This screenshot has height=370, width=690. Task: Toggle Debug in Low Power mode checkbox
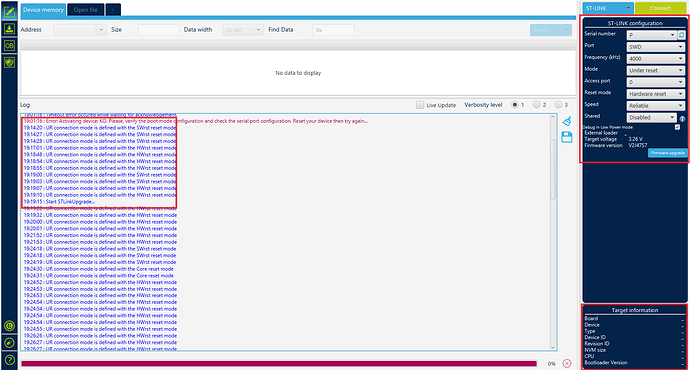677,127
